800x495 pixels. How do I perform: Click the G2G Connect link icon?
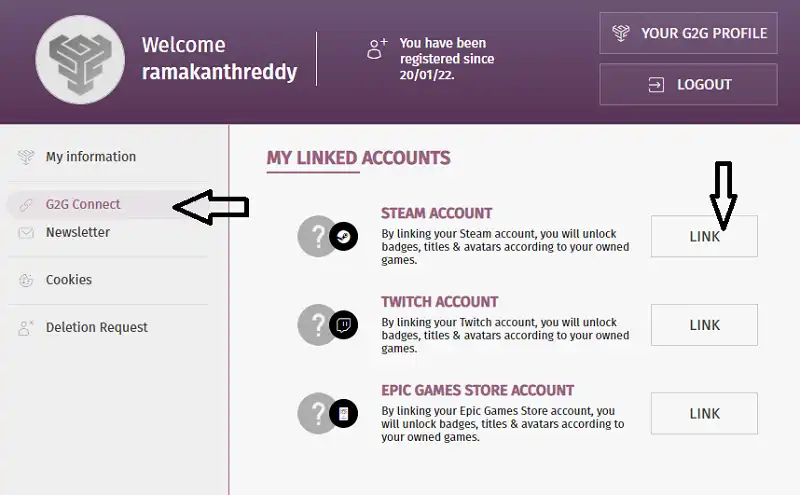point(26,205)
